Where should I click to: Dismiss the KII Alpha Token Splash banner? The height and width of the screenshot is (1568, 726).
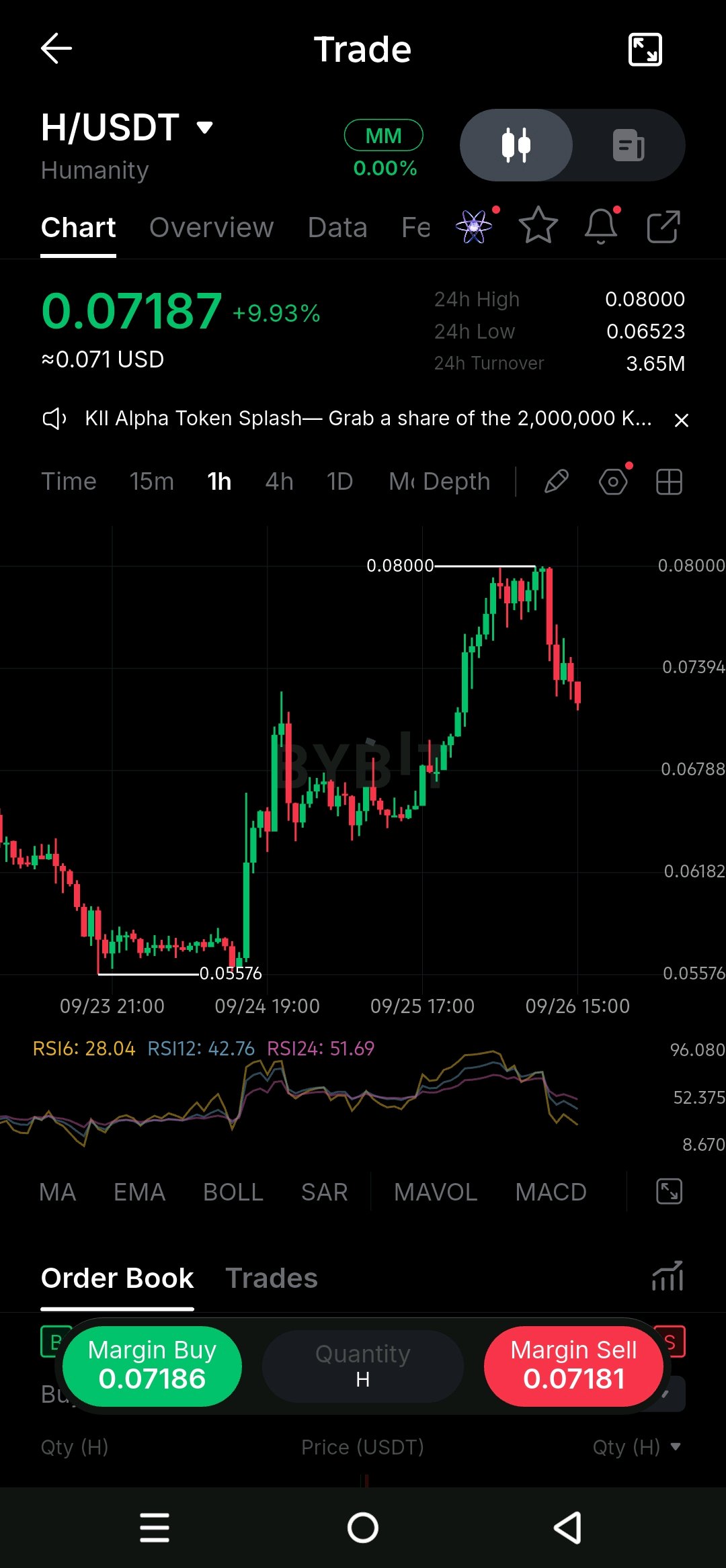coord(682,421)
